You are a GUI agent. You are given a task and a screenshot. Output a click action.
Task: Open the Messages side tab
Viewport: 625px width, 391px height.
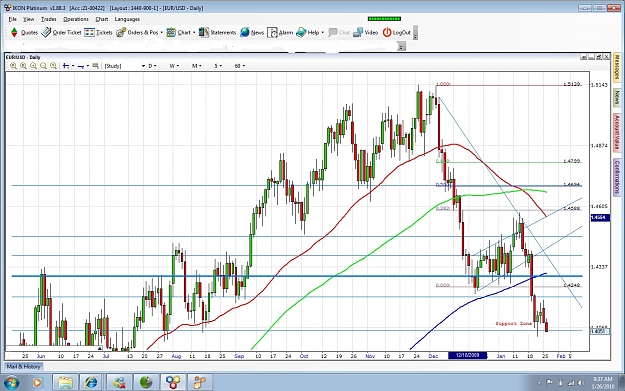(617, 67)
